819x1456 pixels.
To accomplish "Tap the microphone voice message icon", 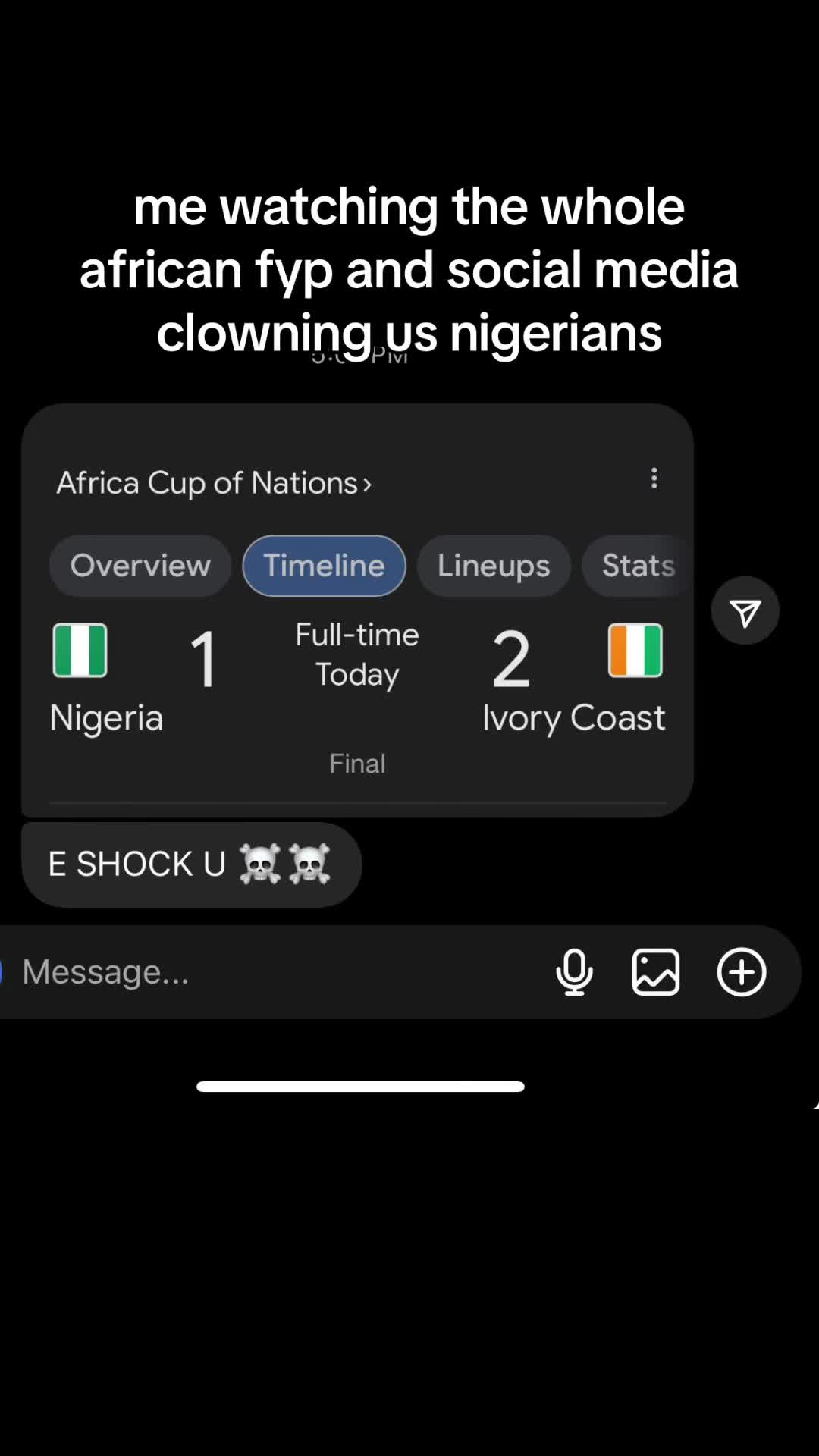I will [x=574, y=972].
